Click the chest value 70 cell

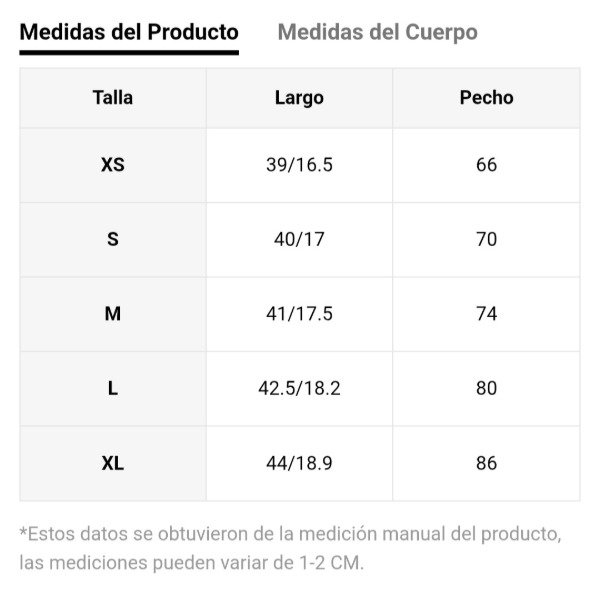[486, 240]
